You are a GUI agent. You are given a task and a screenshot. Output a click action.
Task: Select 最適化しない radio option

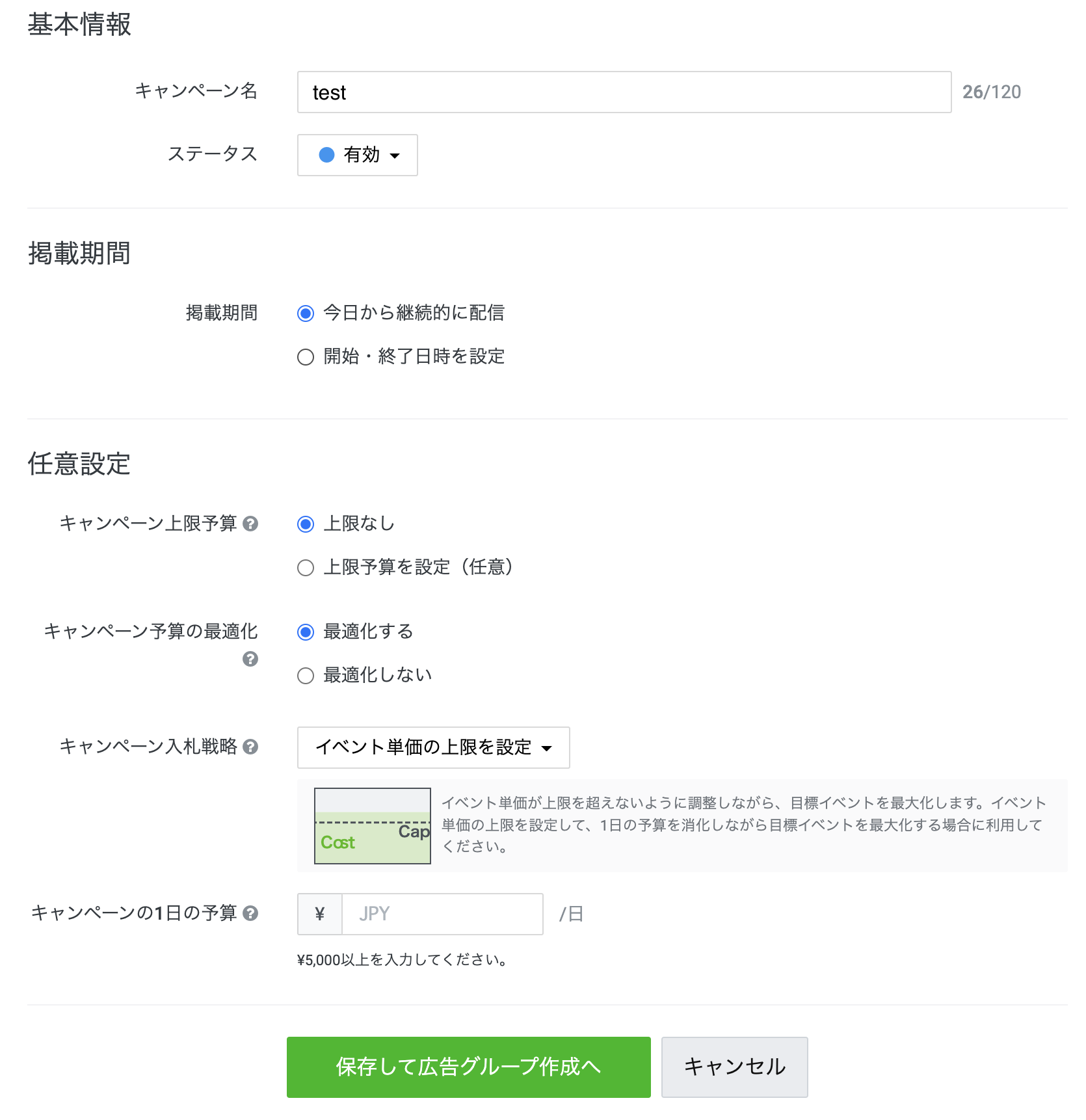pos(306,676)
